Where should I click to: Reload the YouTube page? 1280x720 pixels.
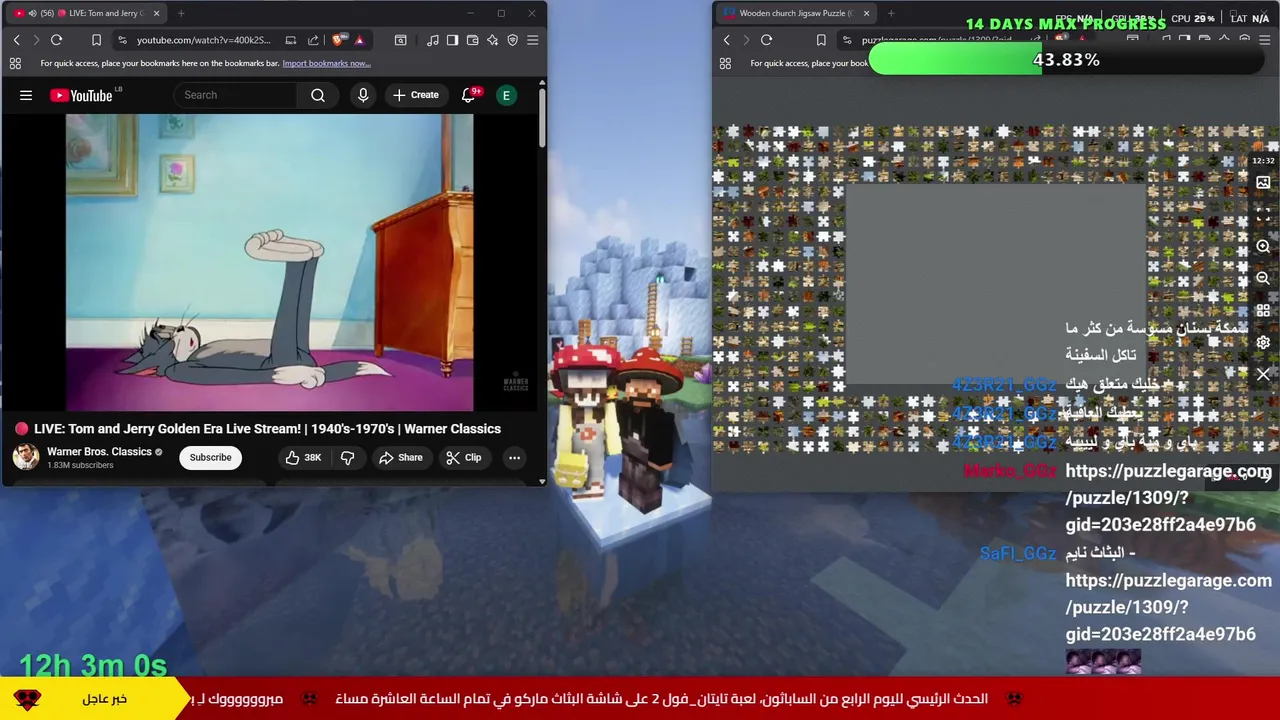click(56, 40)
